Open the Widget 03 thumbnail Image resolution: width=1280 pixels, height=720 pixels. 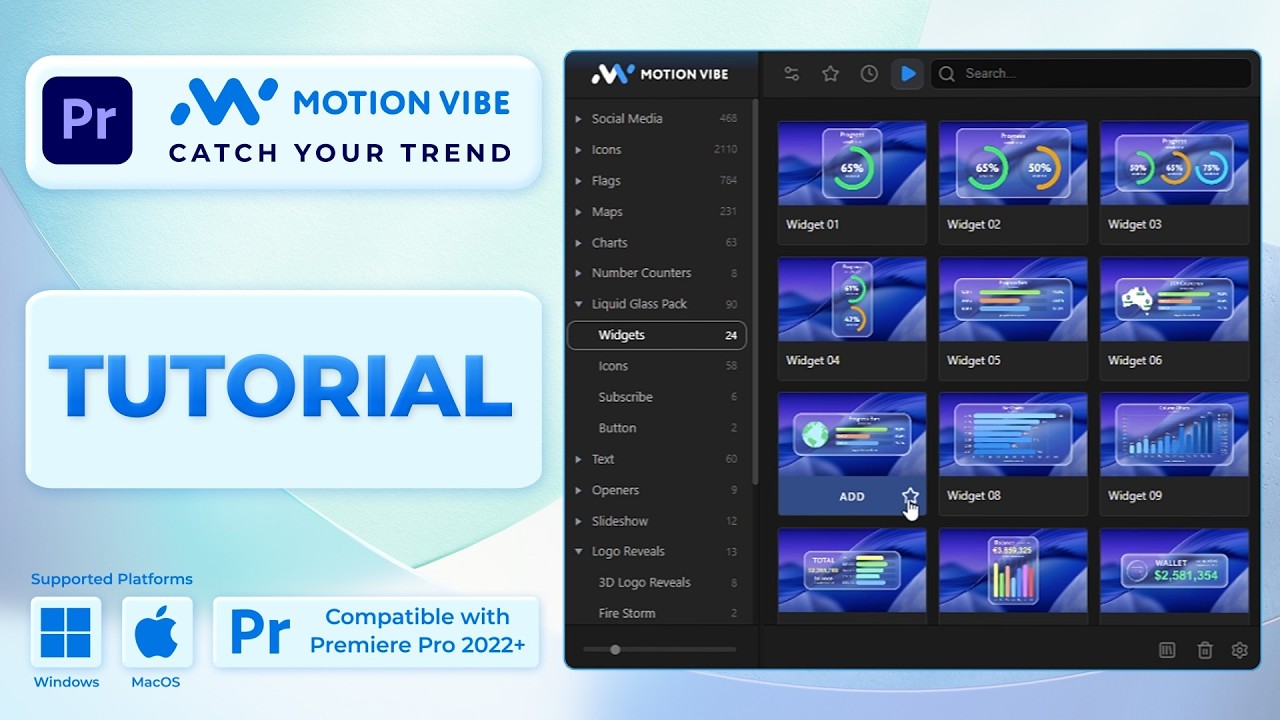pos(1174,163)
